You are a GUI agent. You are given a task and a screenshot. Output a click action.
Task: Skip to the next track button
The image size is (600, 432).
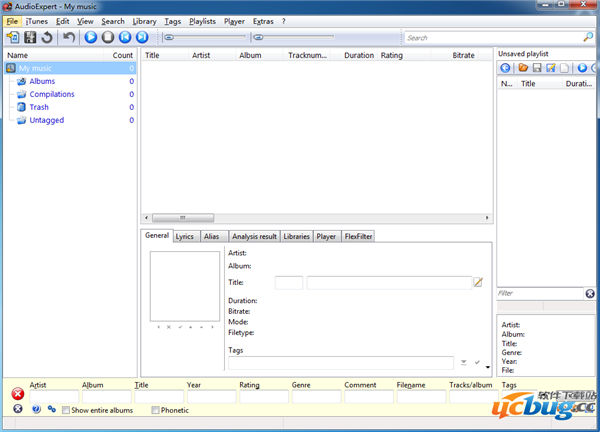click(142, 37)
